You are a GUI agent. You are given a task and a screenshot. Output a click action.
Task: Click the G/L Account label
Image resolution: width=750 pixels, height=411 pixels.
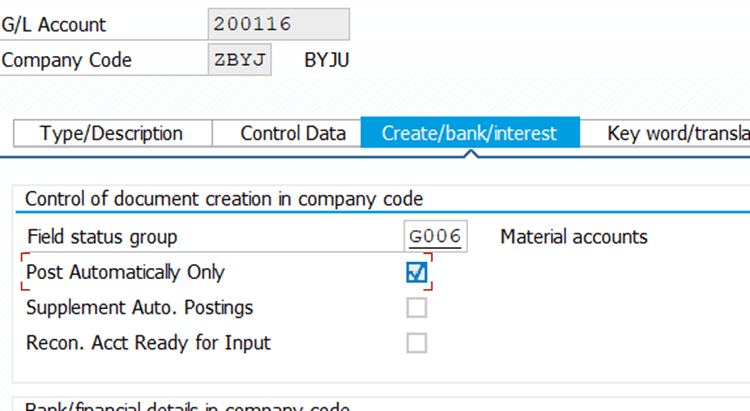tap(54, 24)
